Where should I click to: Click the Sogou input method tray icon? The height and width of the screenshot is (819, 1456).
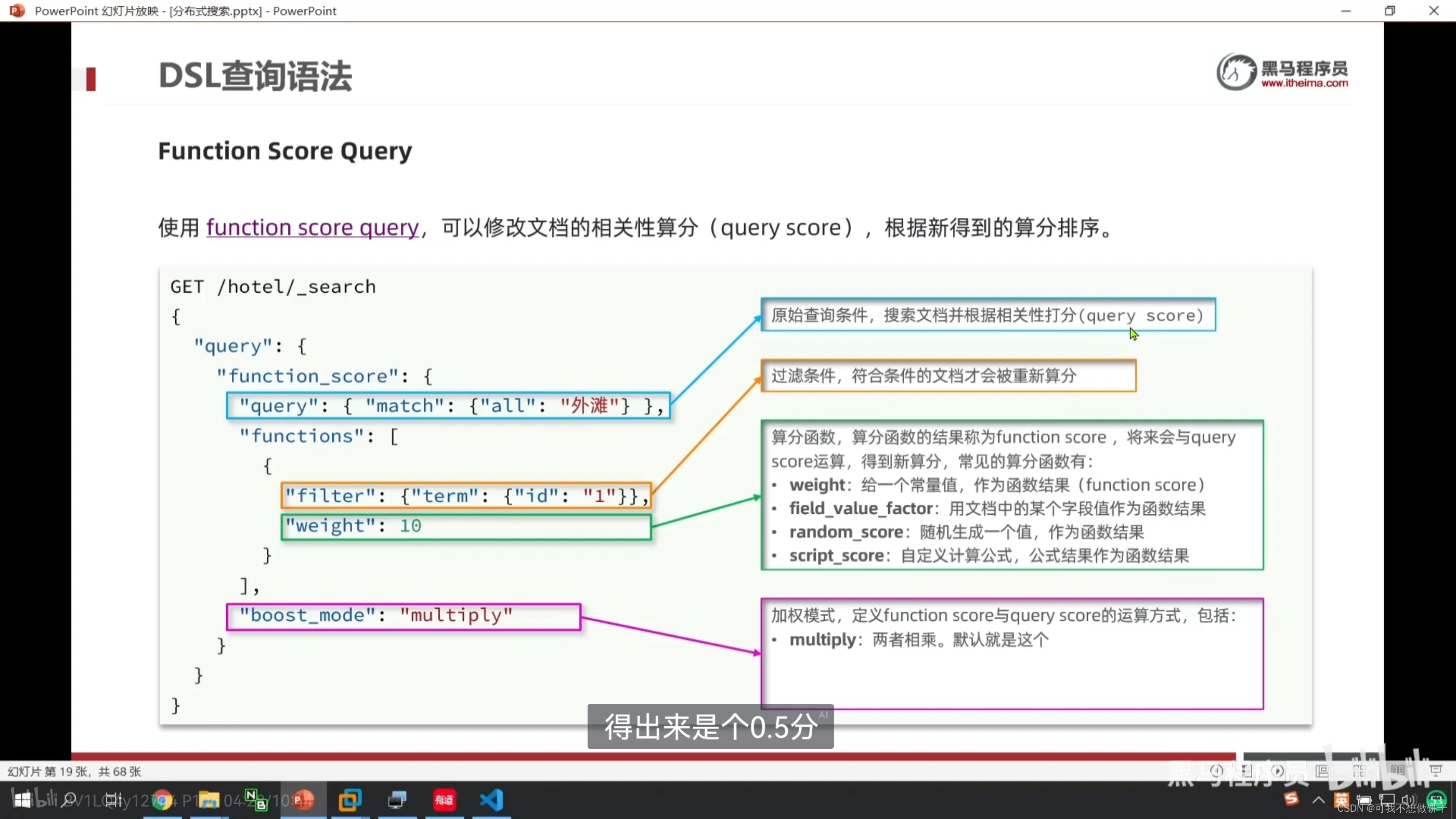tap(1292, 799)
